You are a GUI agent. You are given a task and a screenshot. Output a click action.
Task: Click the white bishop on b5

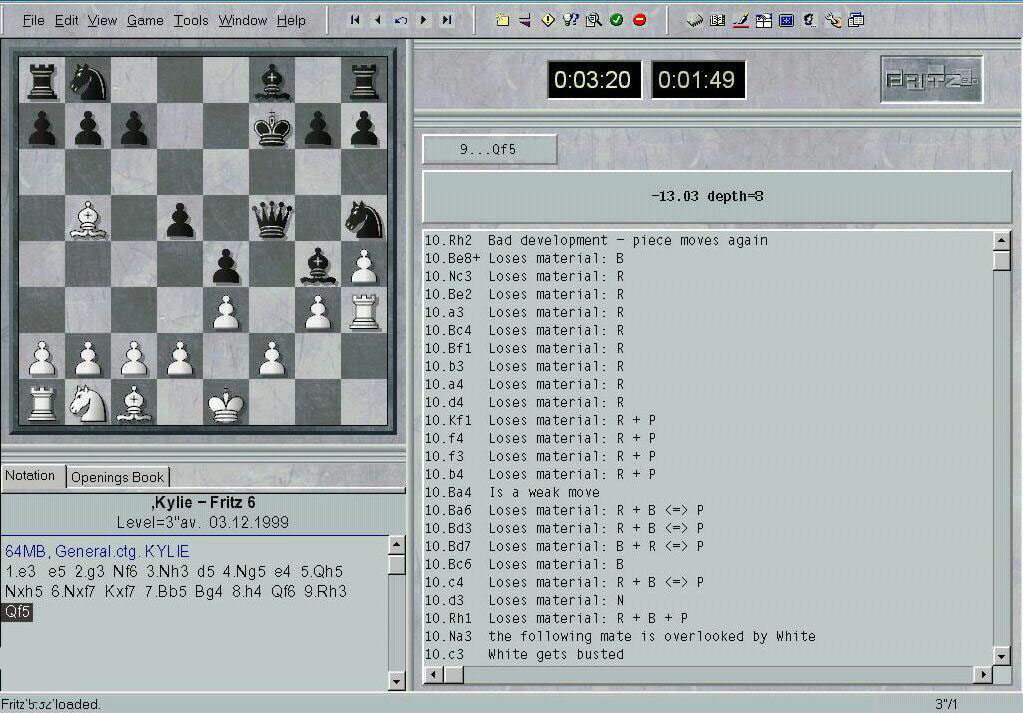tap(88, 220)
